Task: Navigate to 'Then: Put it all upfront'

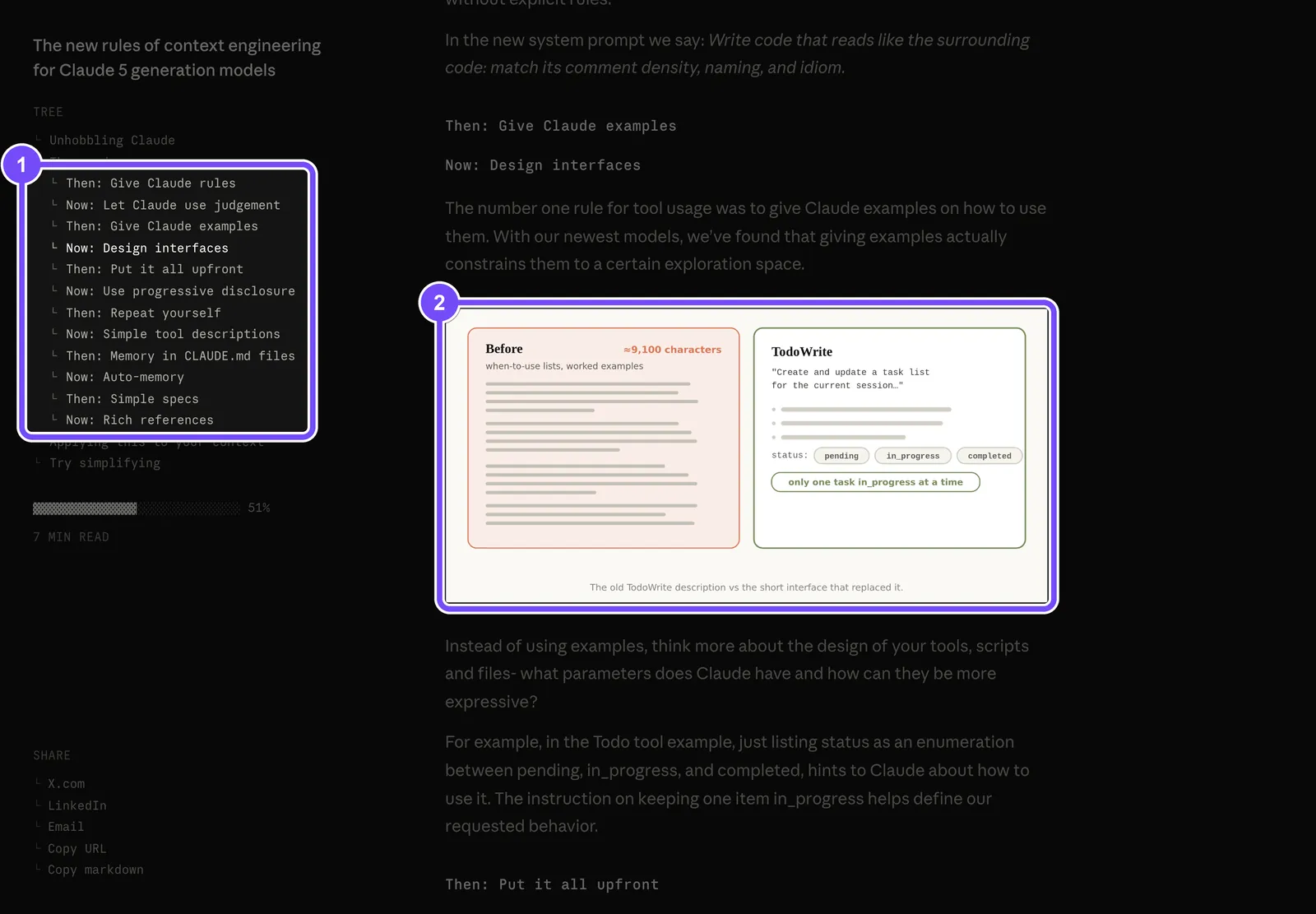Action: click(x=155, y=269)
